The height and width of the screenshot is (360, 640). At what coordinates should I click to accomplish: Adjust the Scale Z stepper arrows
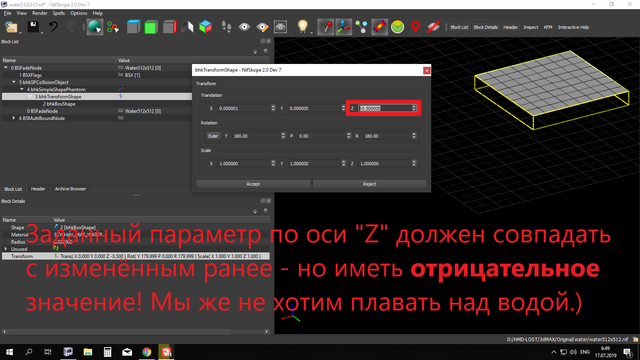(x=414, y=163)
